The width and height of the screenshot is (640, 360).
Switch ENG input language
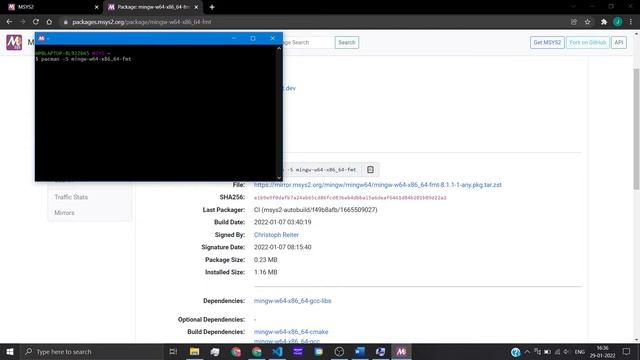pyautogui.click(x=580, y=351)
